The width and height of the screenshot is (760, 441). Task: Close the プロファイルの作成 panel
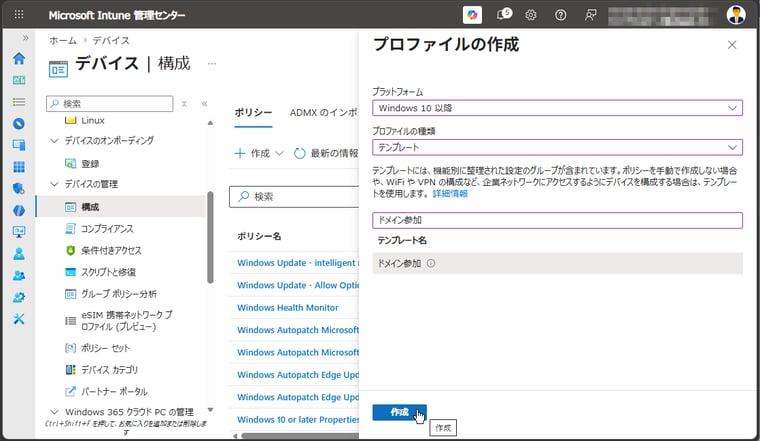point(732,45)
